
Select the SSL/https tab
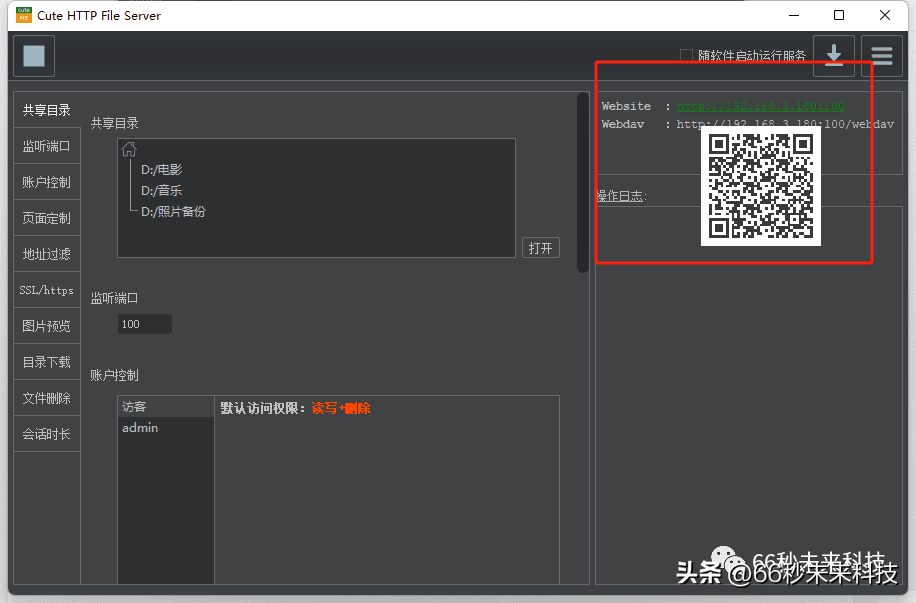(x=46, y=289)
